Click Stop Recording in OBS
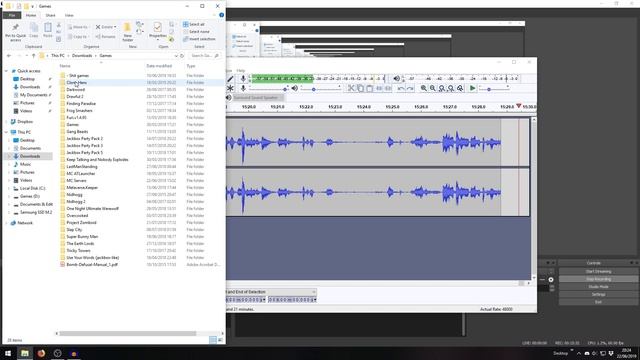640x360 pixels. [598, 279]
